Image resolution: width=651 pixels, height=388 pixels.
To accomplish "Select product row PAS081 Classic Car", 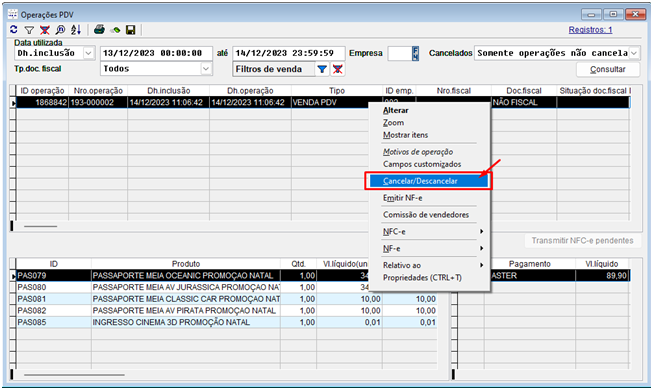I will (227, 299).
